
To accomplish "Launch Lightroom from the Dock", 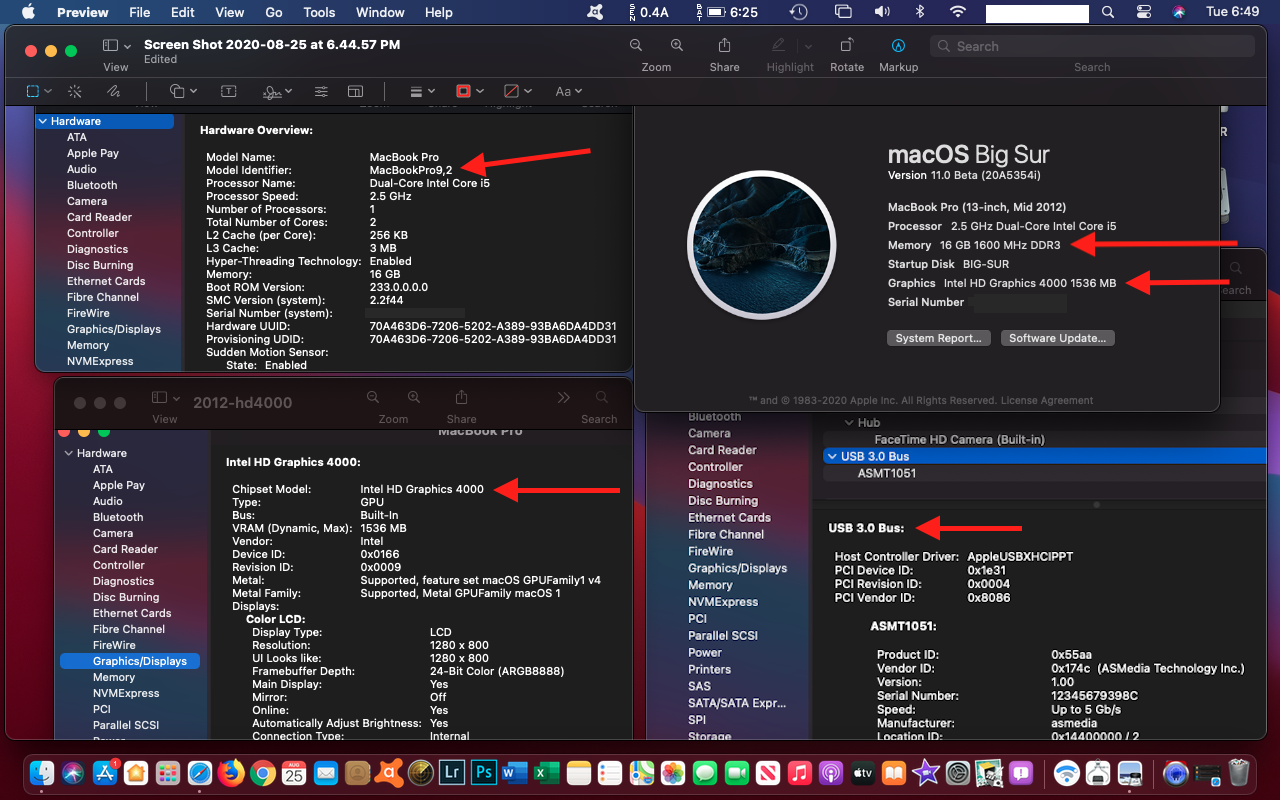I will tap(452, 773).
